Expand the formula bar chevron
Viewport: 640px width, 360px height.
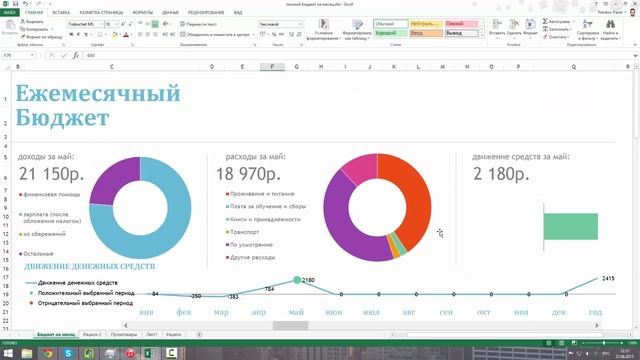point(635,55)
